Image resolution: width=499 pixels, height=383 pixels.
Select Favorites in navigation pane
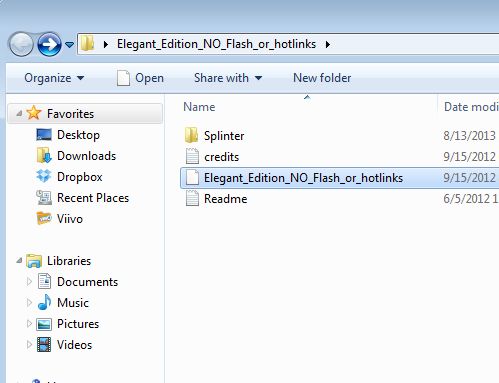point(70,114)
